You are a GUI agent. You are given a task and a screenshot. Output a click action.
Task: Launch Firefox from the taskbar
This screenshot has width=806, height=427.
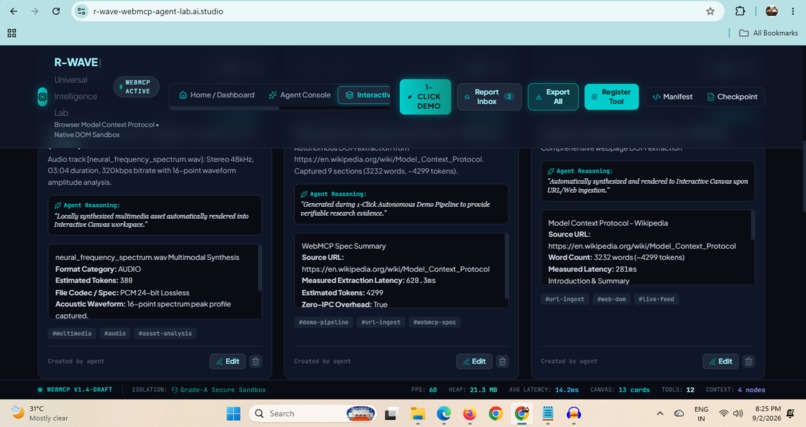pyautogui.click(x=469, y=413)
